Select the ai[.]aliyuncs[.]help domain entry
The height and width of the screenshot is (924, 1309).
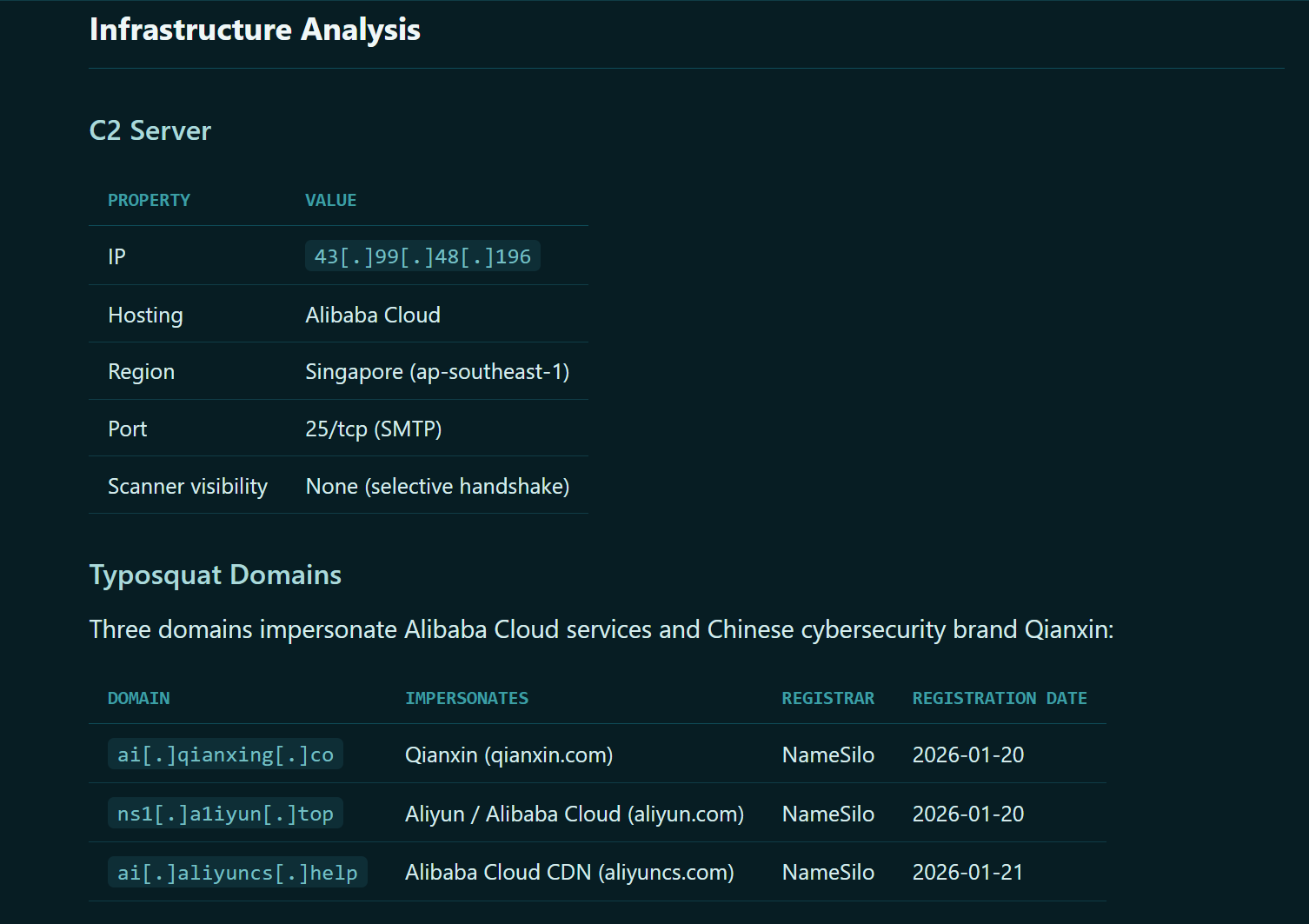(x=237, y=873)
